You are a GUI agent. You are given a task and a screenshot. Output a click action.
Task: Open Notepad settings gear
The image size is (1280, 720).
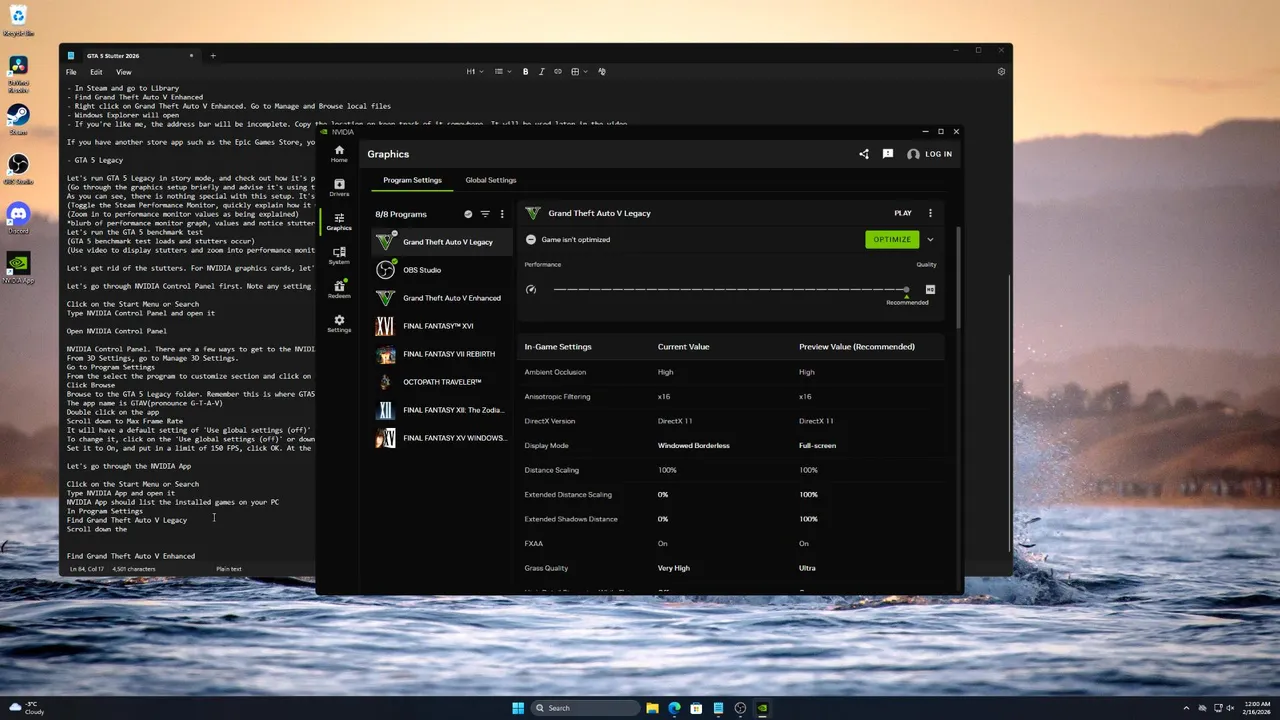1001,72
